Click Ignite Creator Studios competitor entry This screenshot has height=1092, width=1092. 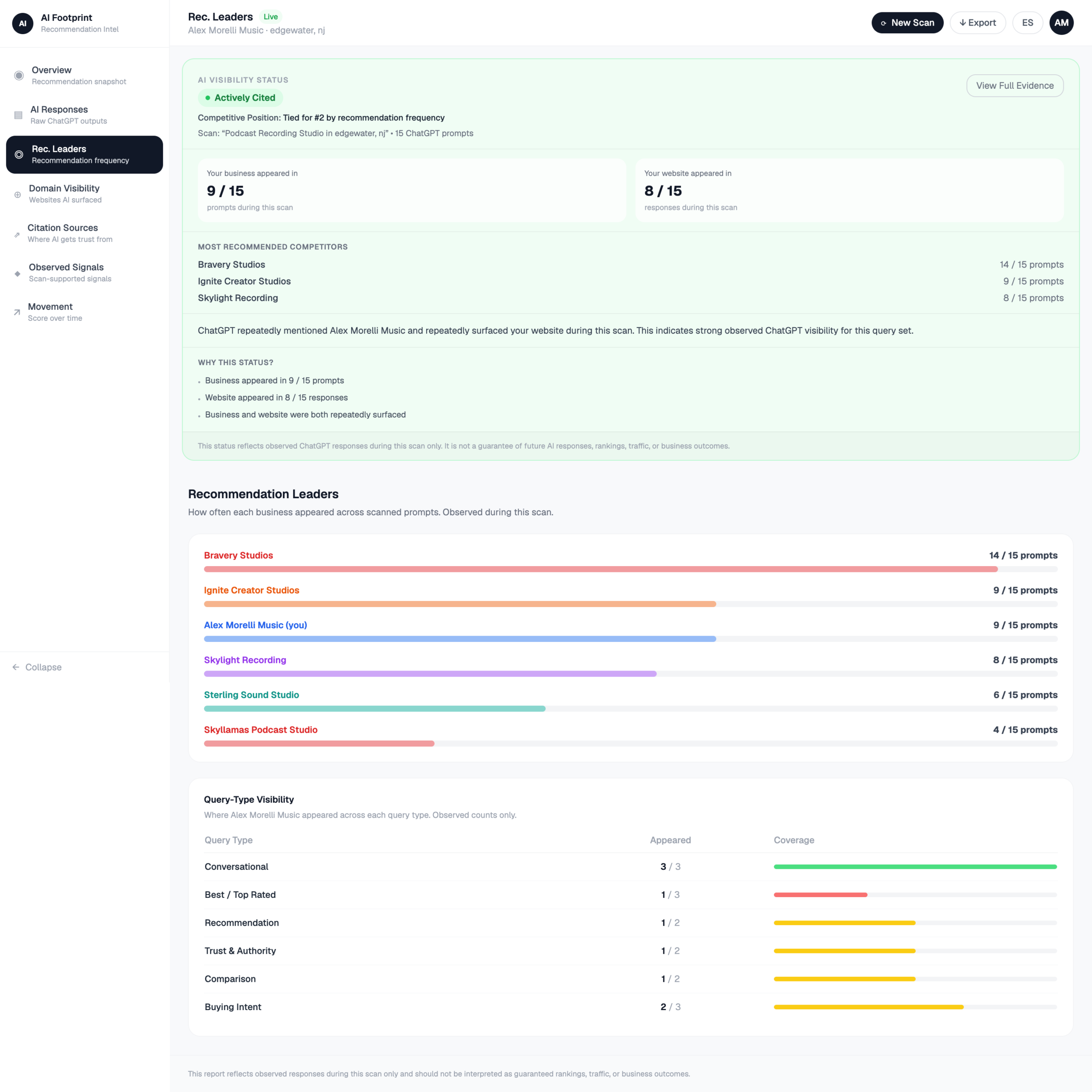(x=244, y=281)
